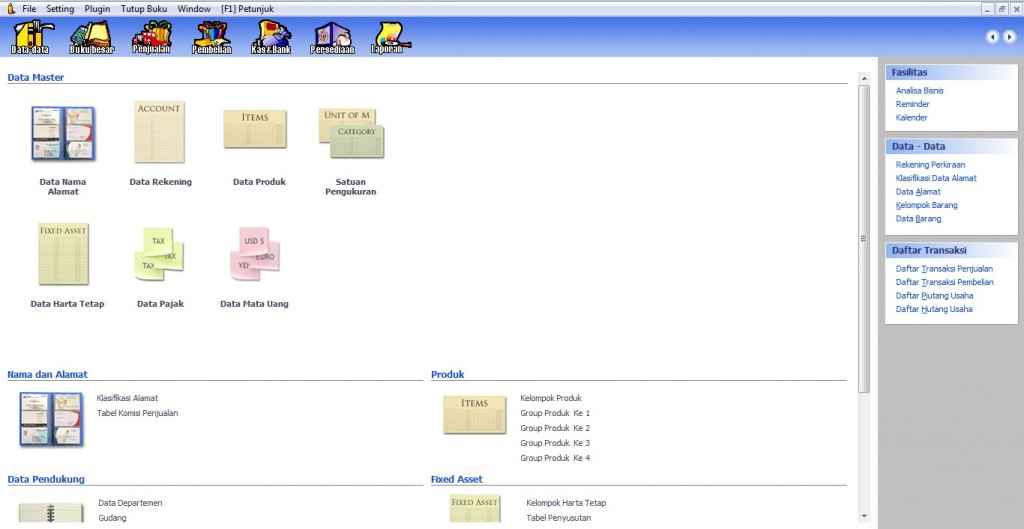Open the Buku besar toolbar module
The width and height of the screenshot is (1024, 529).
pyautogui.click(x=92, y=37)
